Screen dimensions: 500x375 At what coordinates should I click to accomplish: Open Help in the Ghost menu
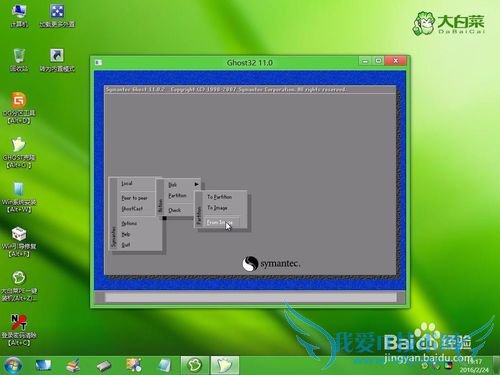126,234
